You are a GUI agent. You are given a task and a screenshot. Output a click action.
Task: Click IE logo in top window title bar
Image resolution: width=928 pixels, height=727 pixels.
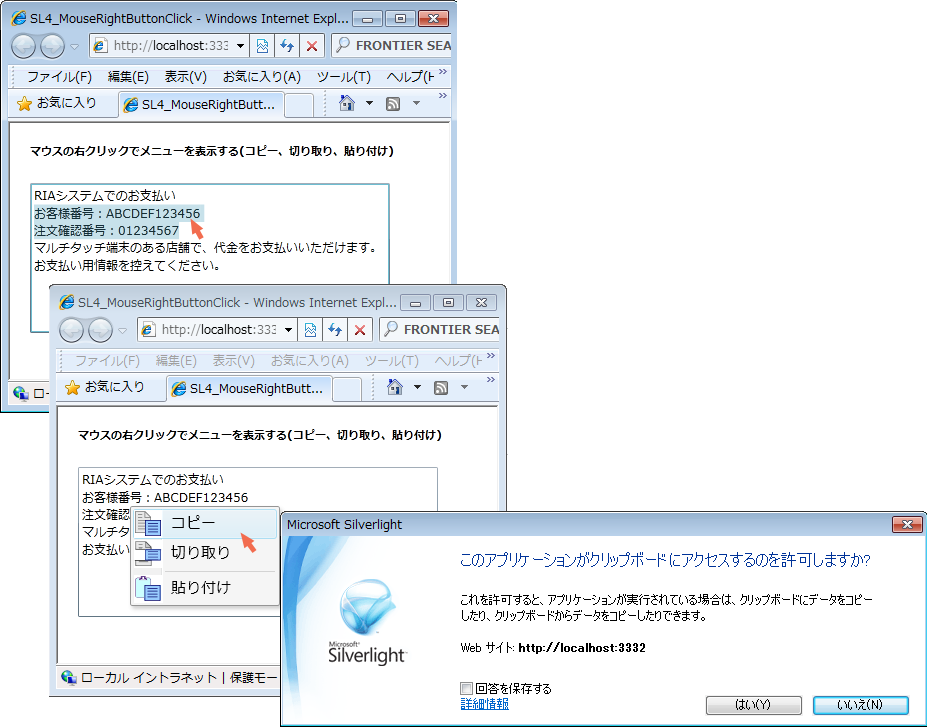19,18
